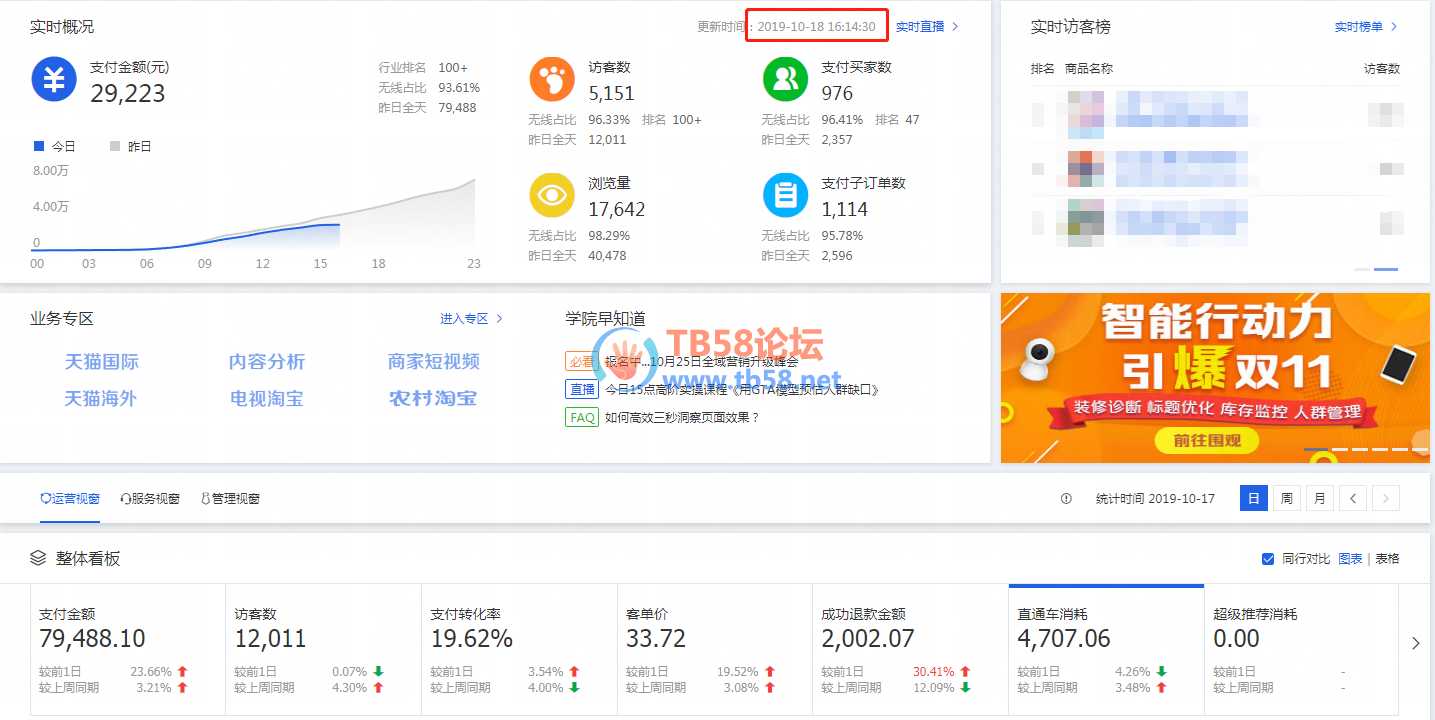Click the 4,707.06 直通车消耗 figure
1435x720 pixels.
point(1064,638)
